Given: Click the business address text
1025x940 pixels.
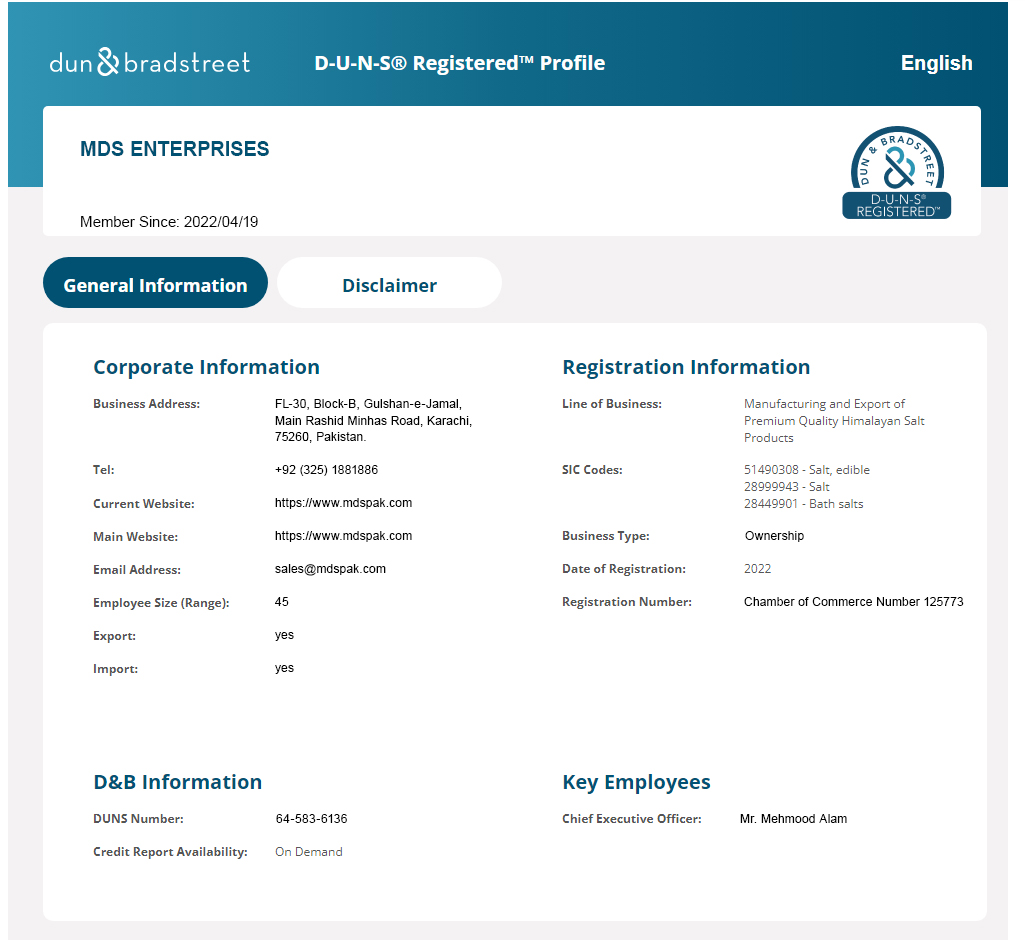Looking at the screenshot, I should pos(373,421).
